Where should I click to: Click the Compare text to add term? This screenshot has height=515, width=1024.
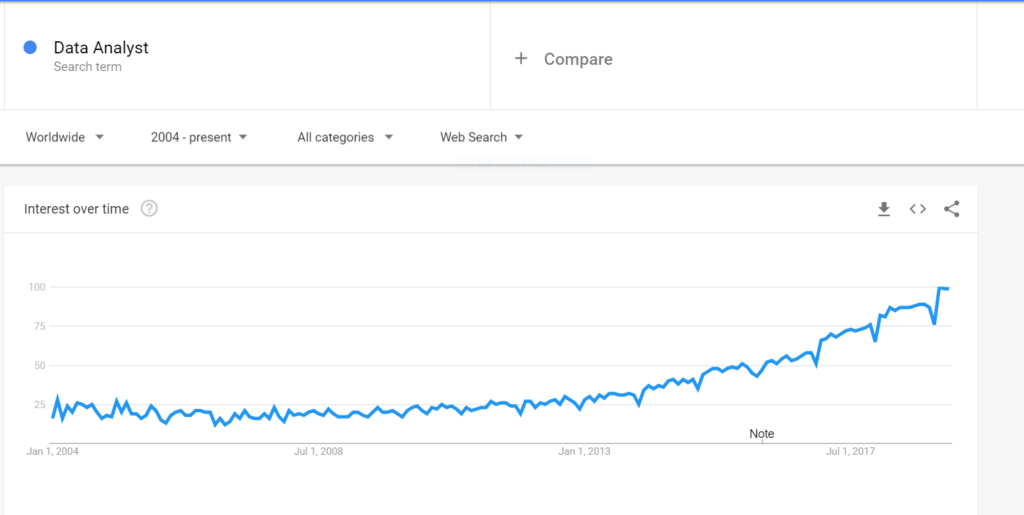coord(578,59)
